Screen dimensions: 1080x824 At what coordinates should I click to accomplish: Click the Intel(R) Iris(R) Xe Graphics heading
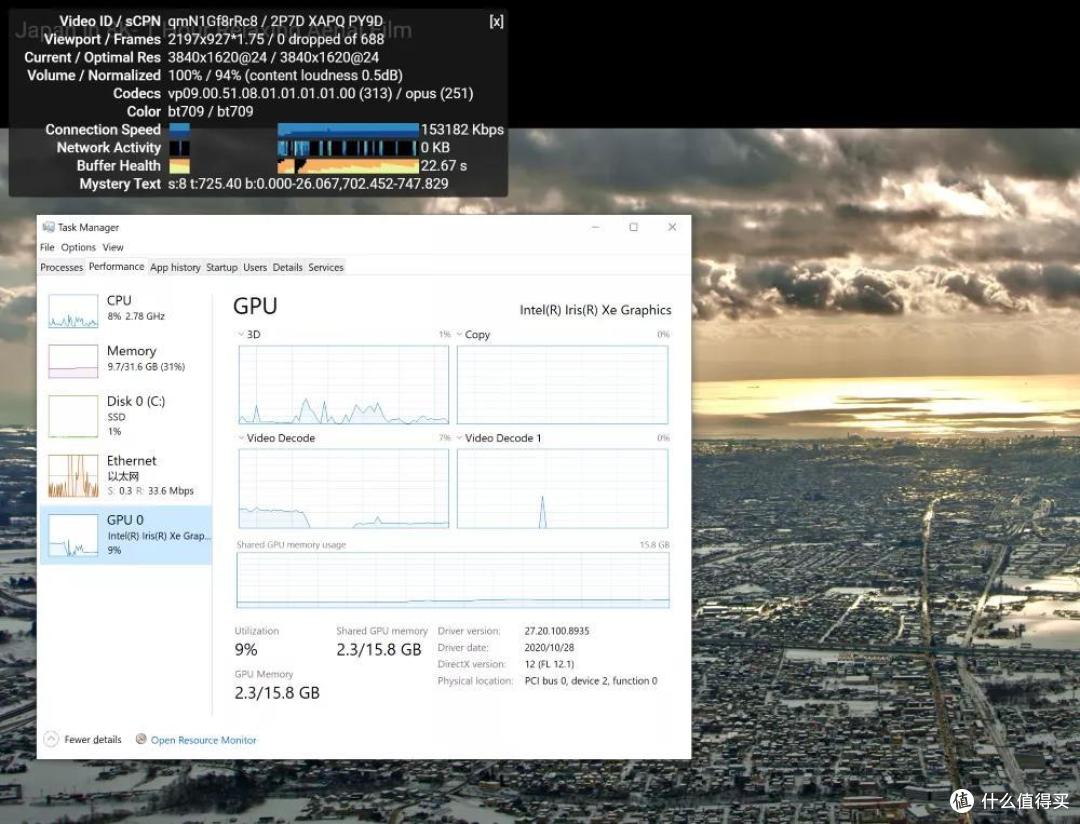[595, 310]
